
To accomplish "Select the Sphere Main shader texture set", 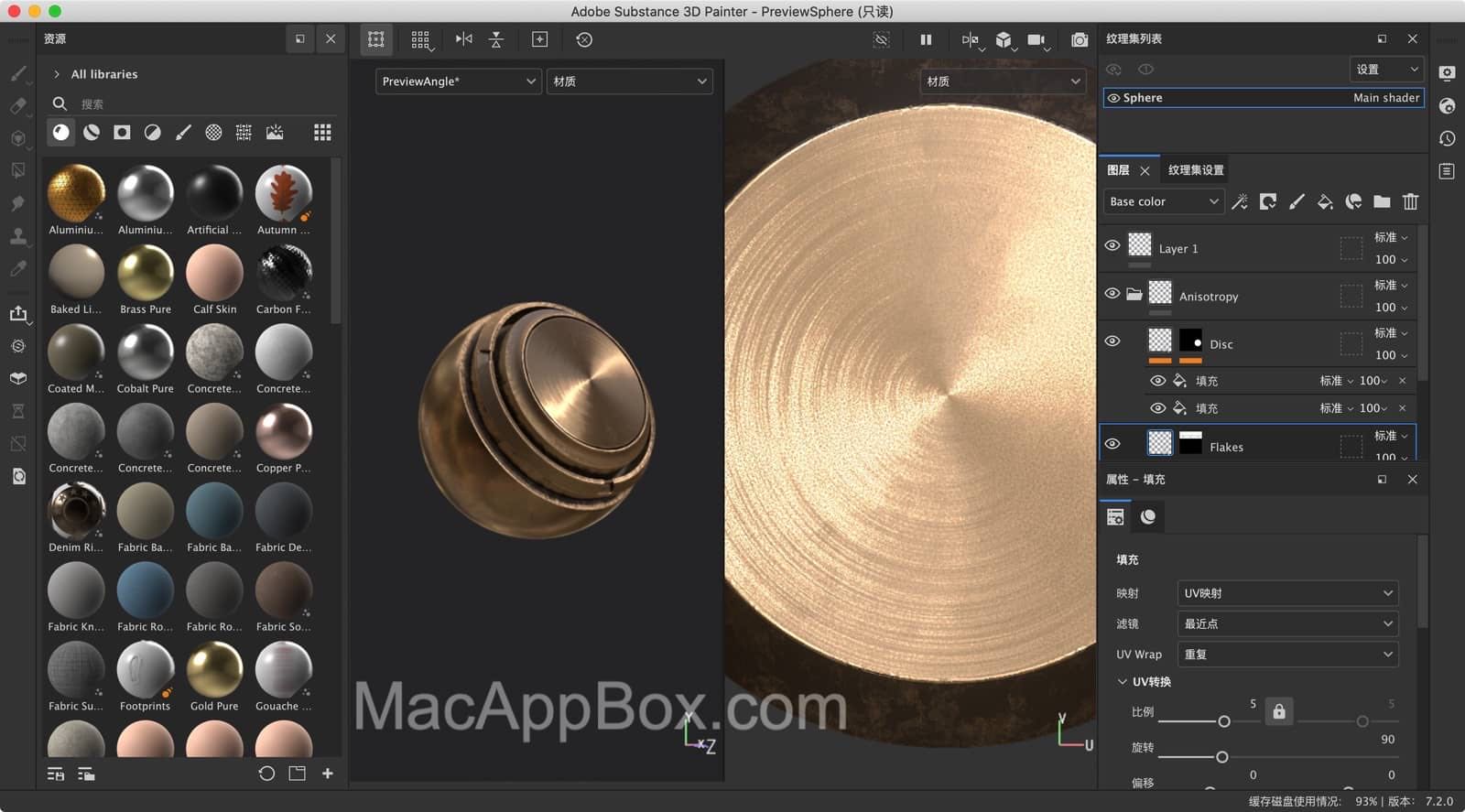I will (x=1264, y=98).
